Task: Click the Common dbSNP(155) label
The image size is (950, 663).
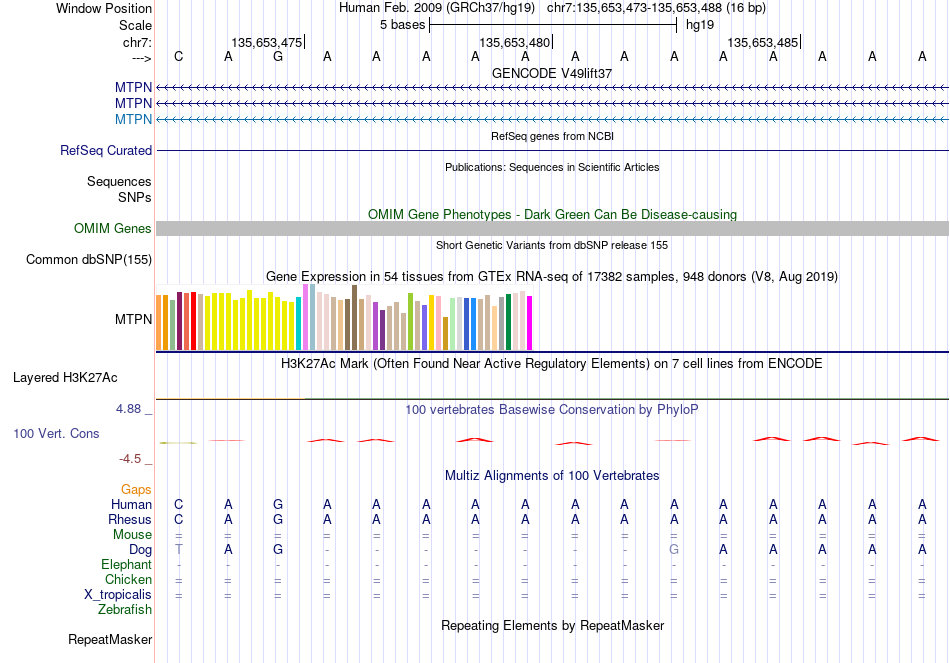Action: [89, 259]
